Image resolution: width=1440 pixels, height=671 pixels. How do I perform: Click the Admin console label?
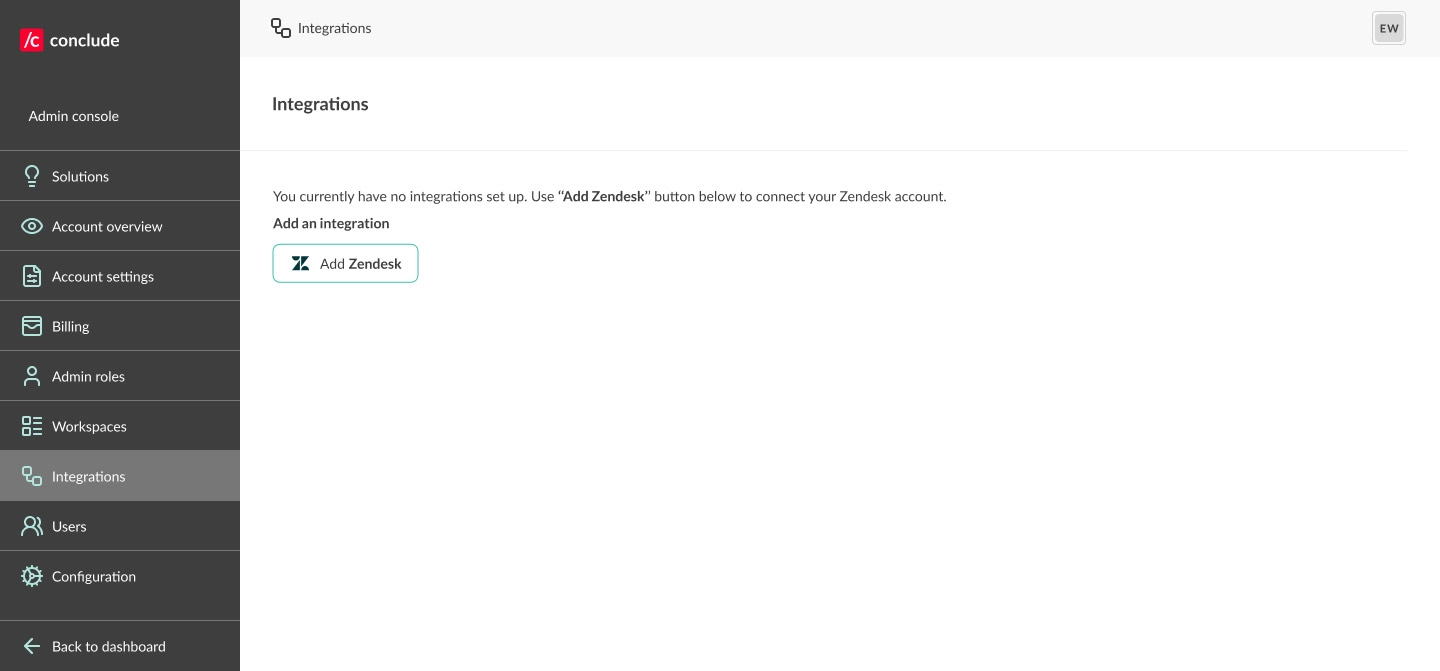tap(73, 116)
